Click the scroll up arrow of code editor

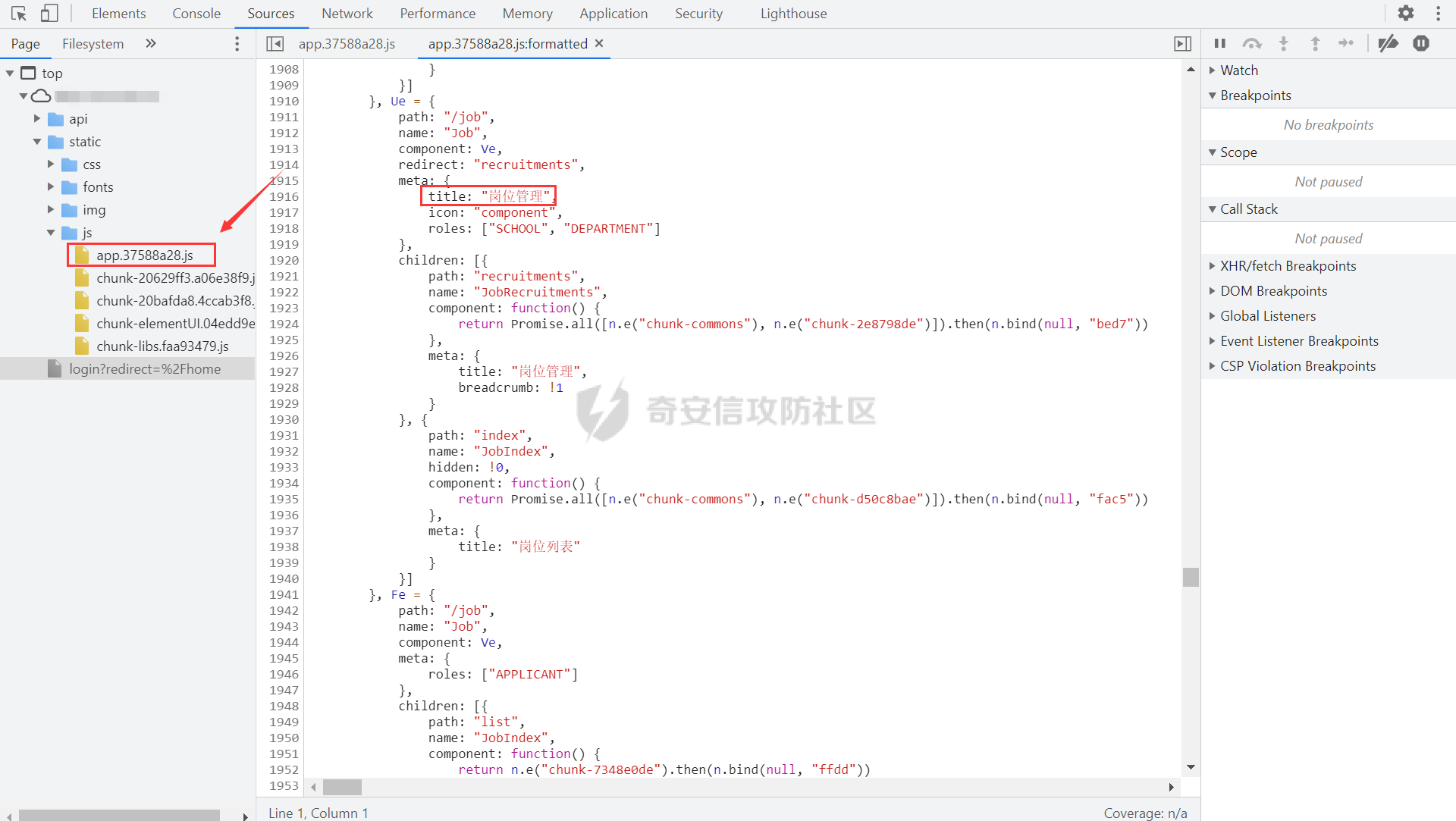pyautogui.click(x=1191, y=69)
